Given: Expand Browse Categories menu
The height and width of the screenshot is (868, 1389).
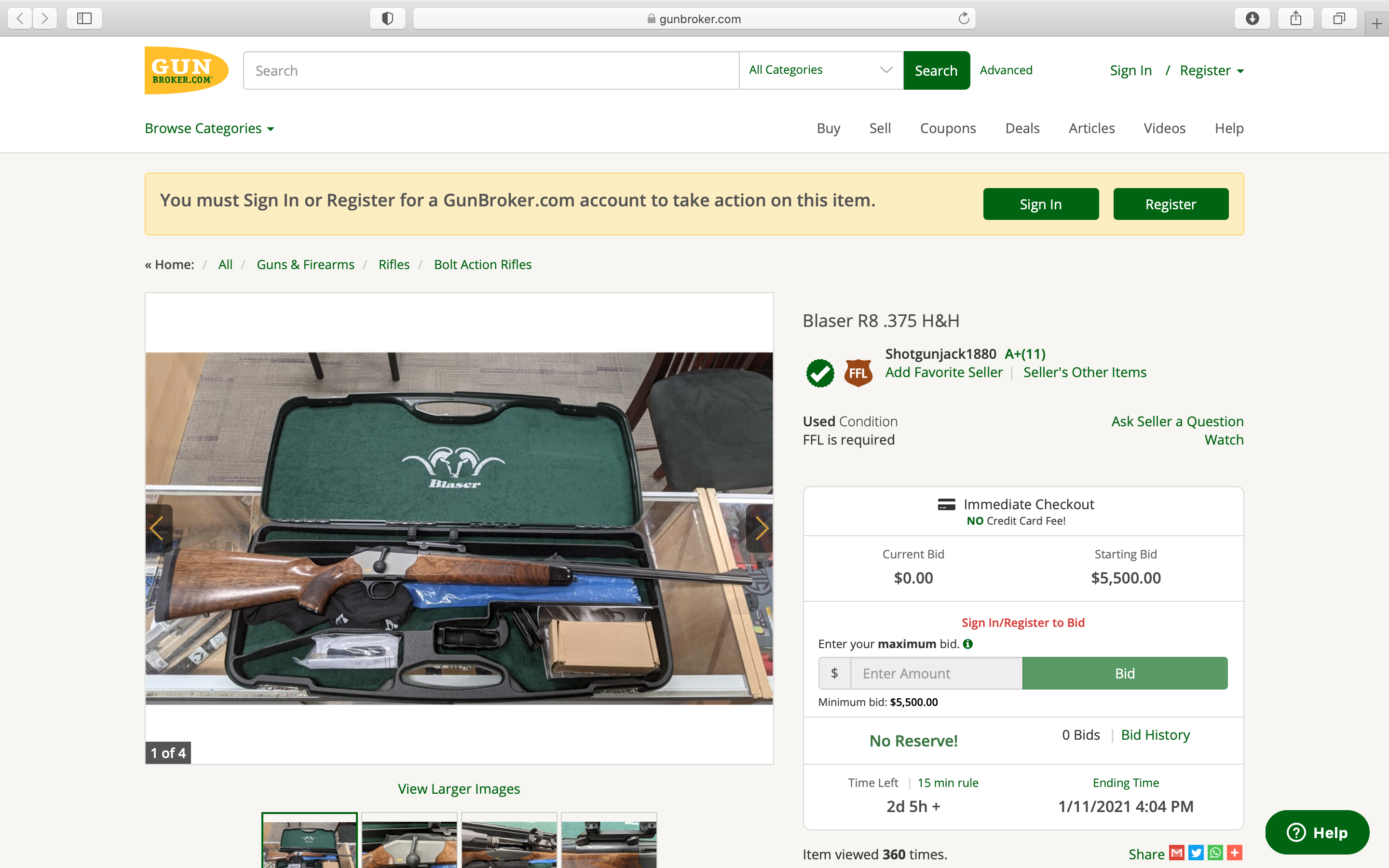Looking at the screenshot, I should point(209,128).
